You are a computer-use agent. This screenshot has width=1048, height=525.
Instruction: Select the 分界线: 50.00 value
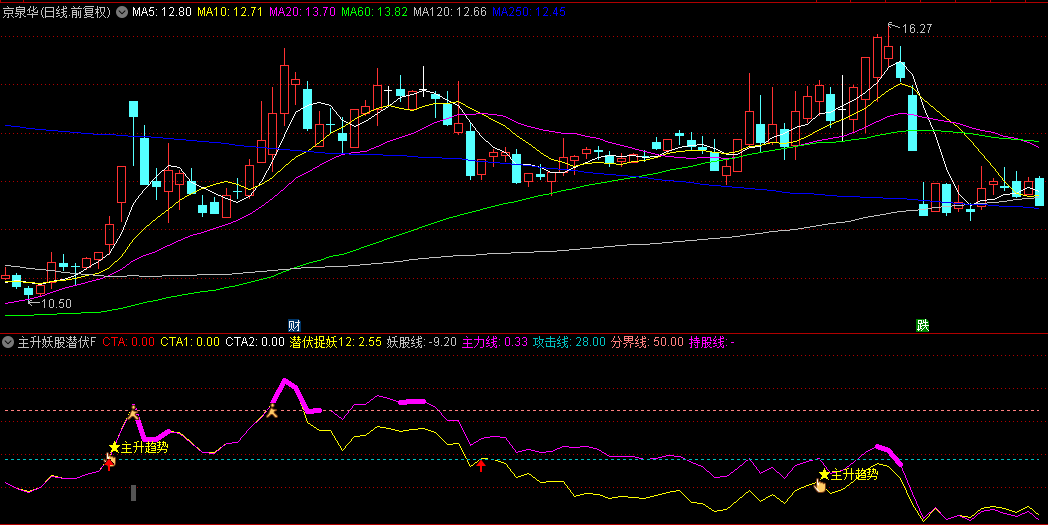click(647, 342)
